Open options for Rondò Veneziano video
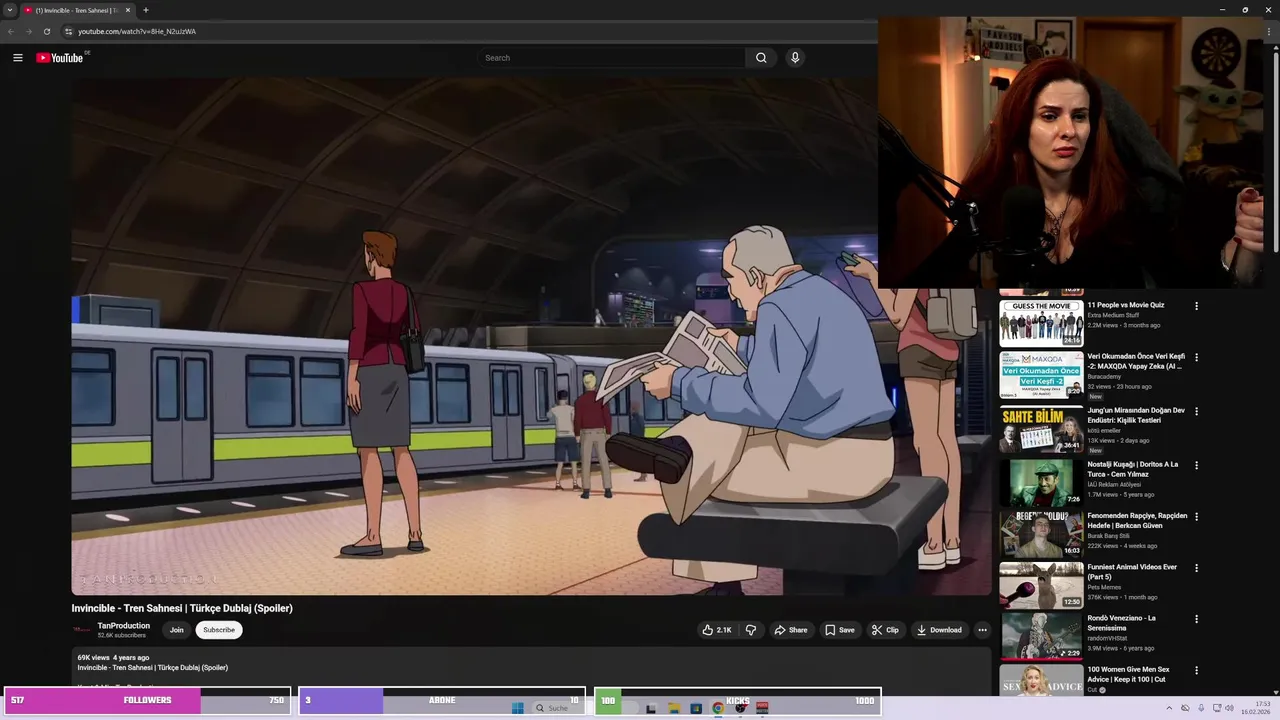Screen dimensions: 1280x720 click(1196, 619)
